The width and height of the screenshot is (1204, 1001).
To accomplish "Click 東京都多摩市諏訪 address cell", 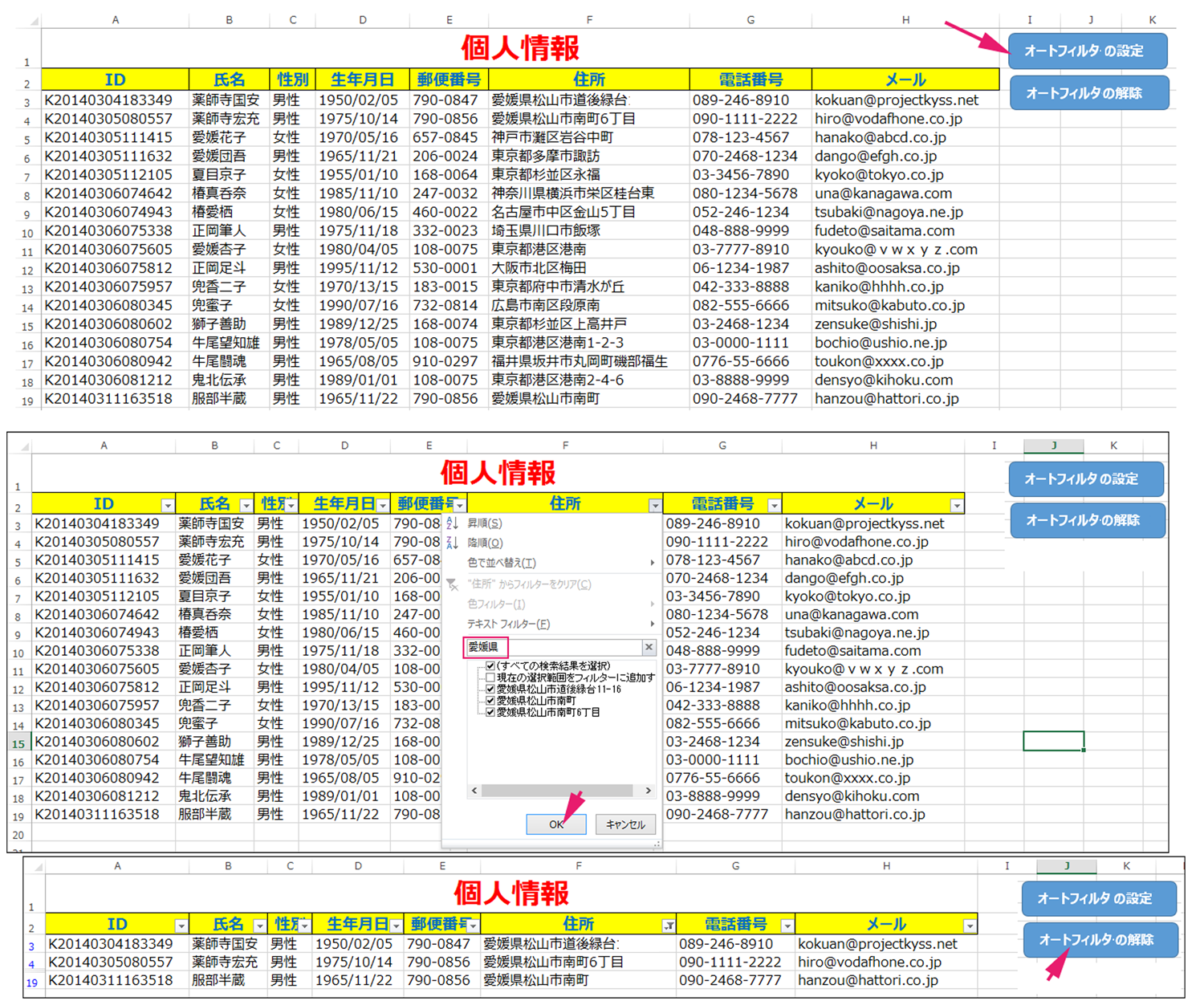I will coord(588,156).
